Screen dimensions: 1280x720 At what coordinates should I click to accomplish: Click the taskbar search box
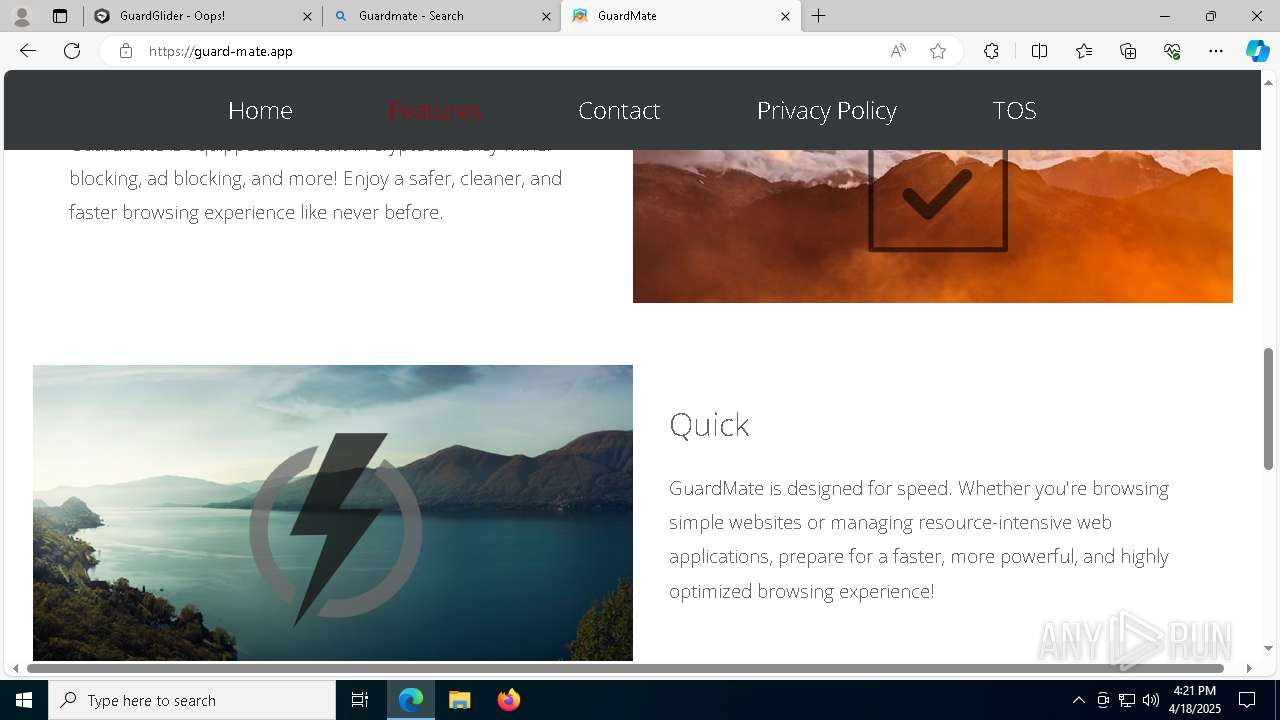tap(192, 700)
